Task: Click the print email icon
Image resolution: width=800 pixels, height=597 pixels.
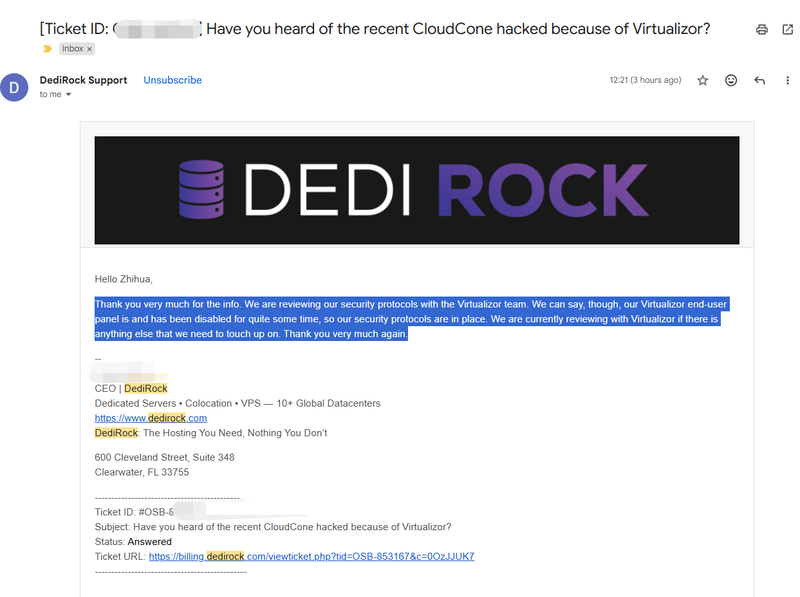Action: (762, 29)
